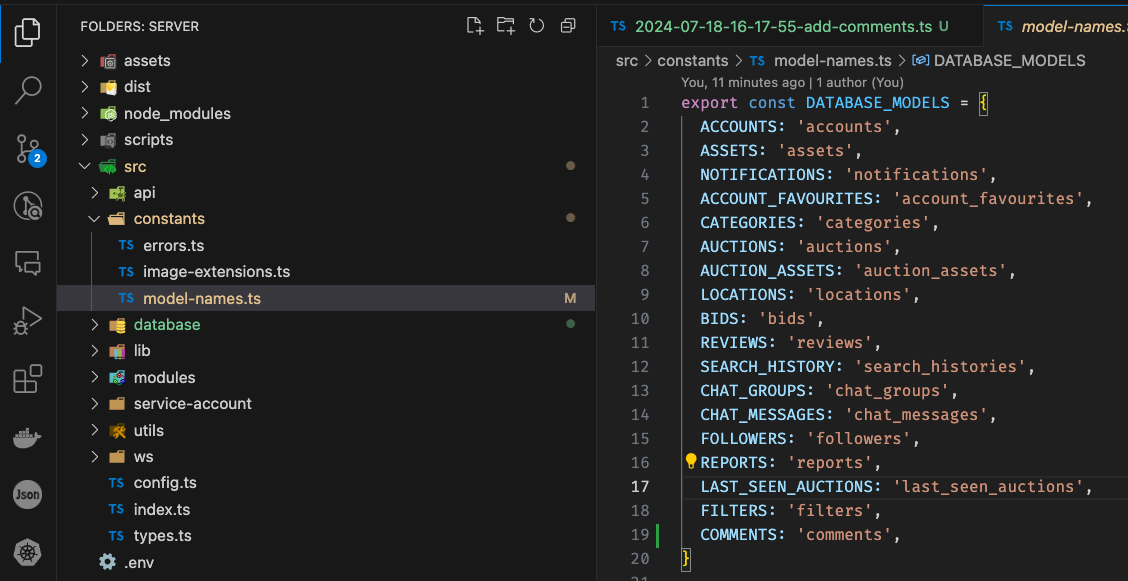
Task: Select model-names.ts in the explorer tree
Action: pyautogui.click(x=326, y=298)
